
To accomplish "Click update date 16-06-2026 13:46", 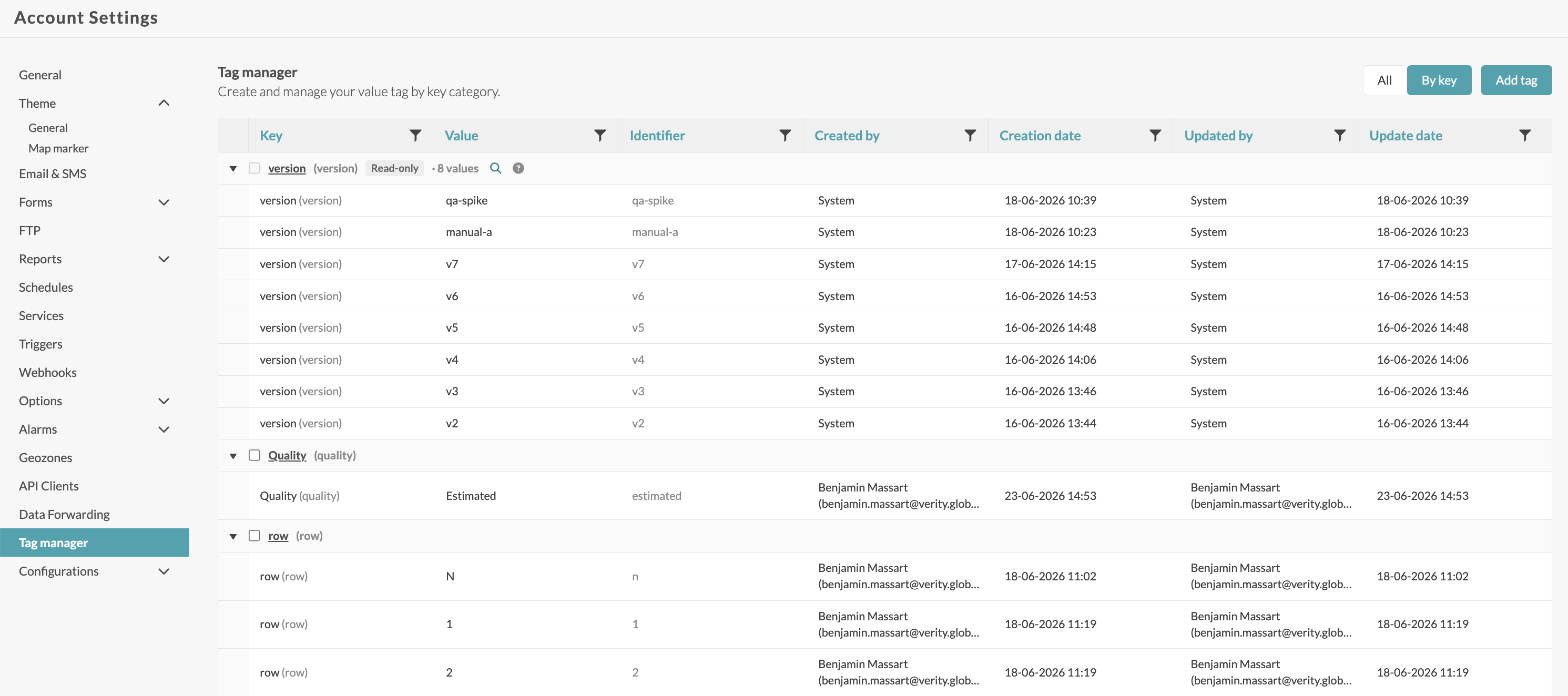I will coord(1422,391).
